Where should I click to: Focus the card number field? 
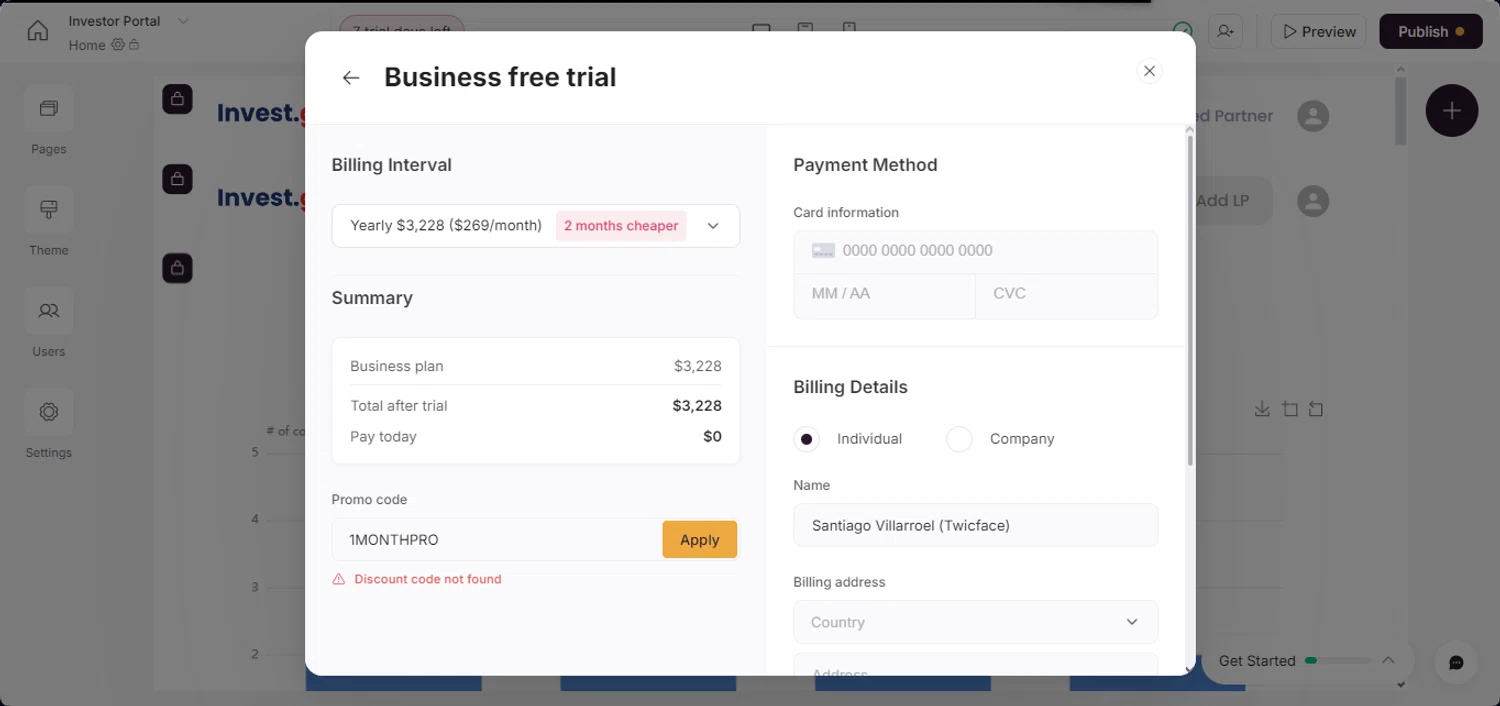(x=976, y=251)
